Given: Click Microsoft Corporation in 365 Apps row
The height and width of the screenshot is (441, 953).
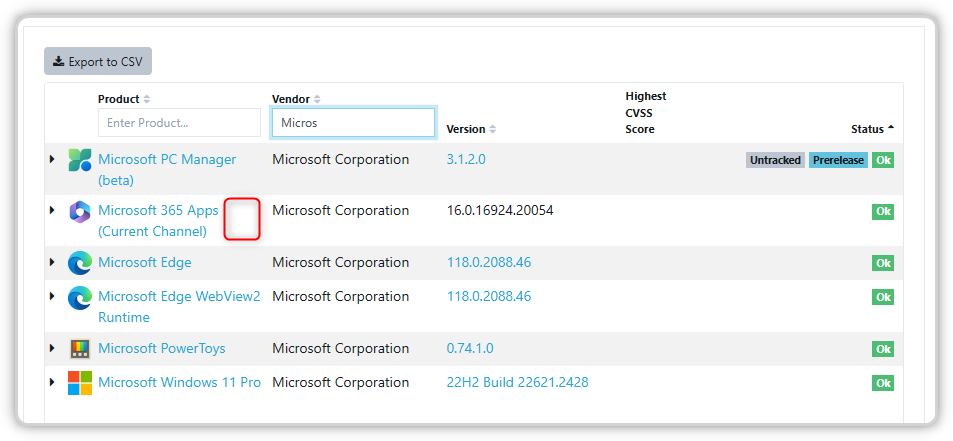Looking at the screenshot, I should click(x=340, y=210).
